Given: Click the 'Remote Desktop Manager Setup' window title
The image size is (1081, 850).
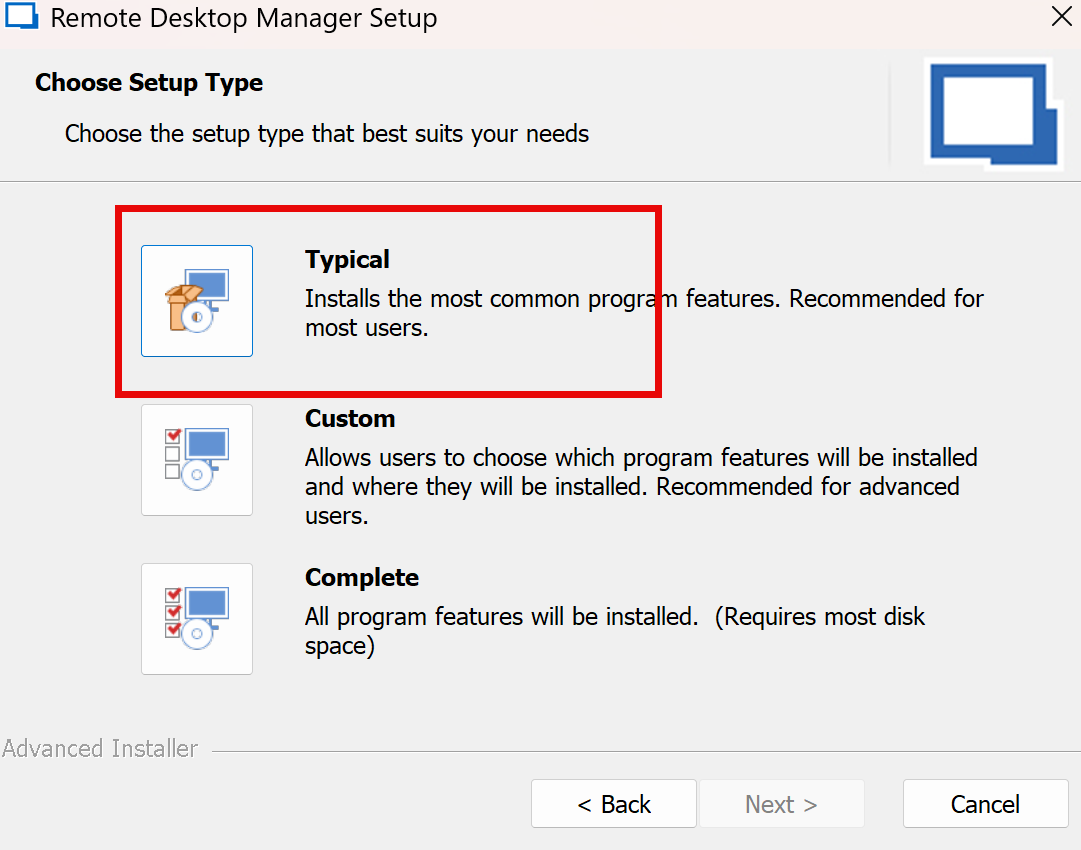Looking at the screenshot, I should 243,18.
